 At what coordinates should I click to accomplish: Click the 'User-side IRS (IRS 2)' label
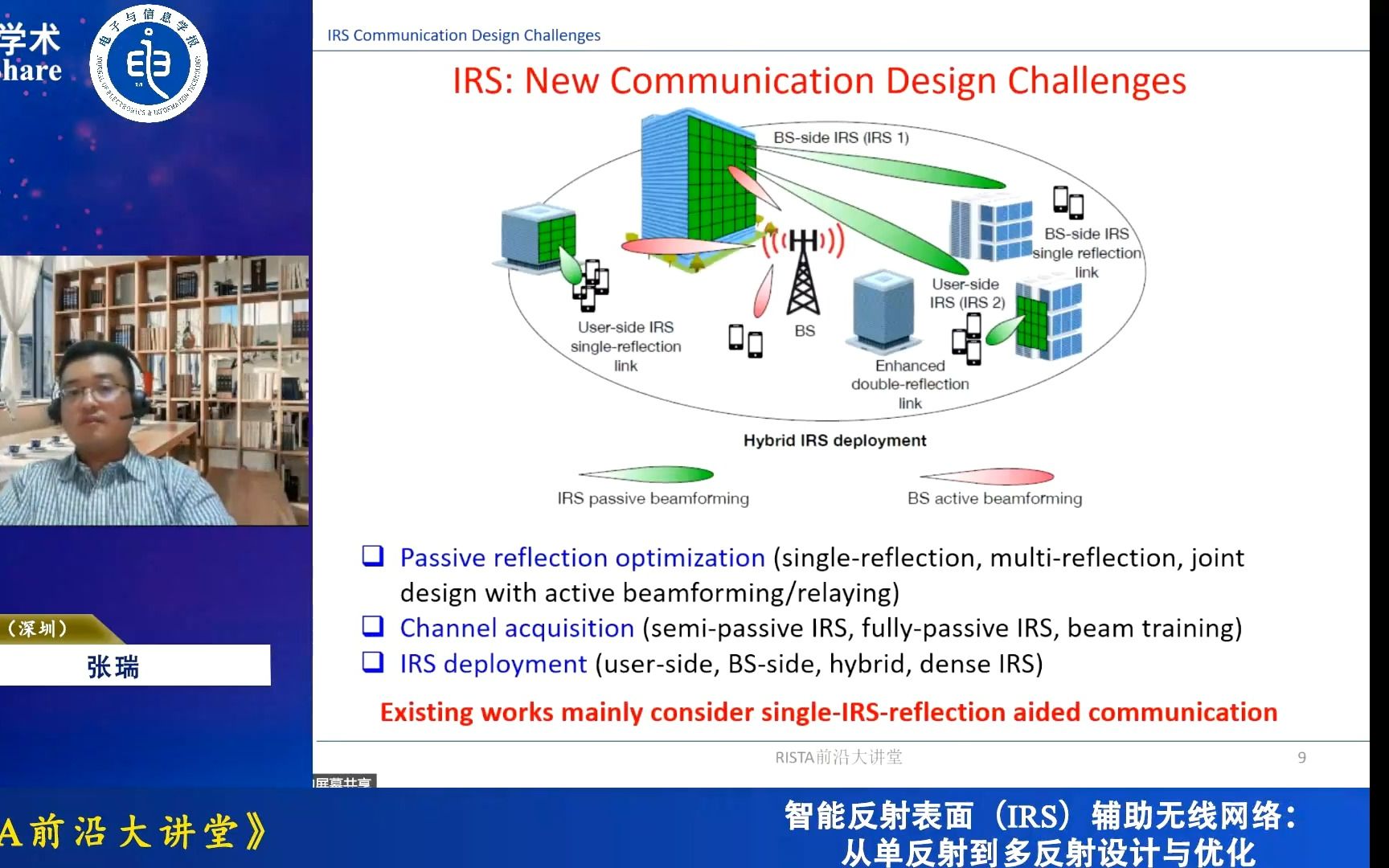(967, 293)
